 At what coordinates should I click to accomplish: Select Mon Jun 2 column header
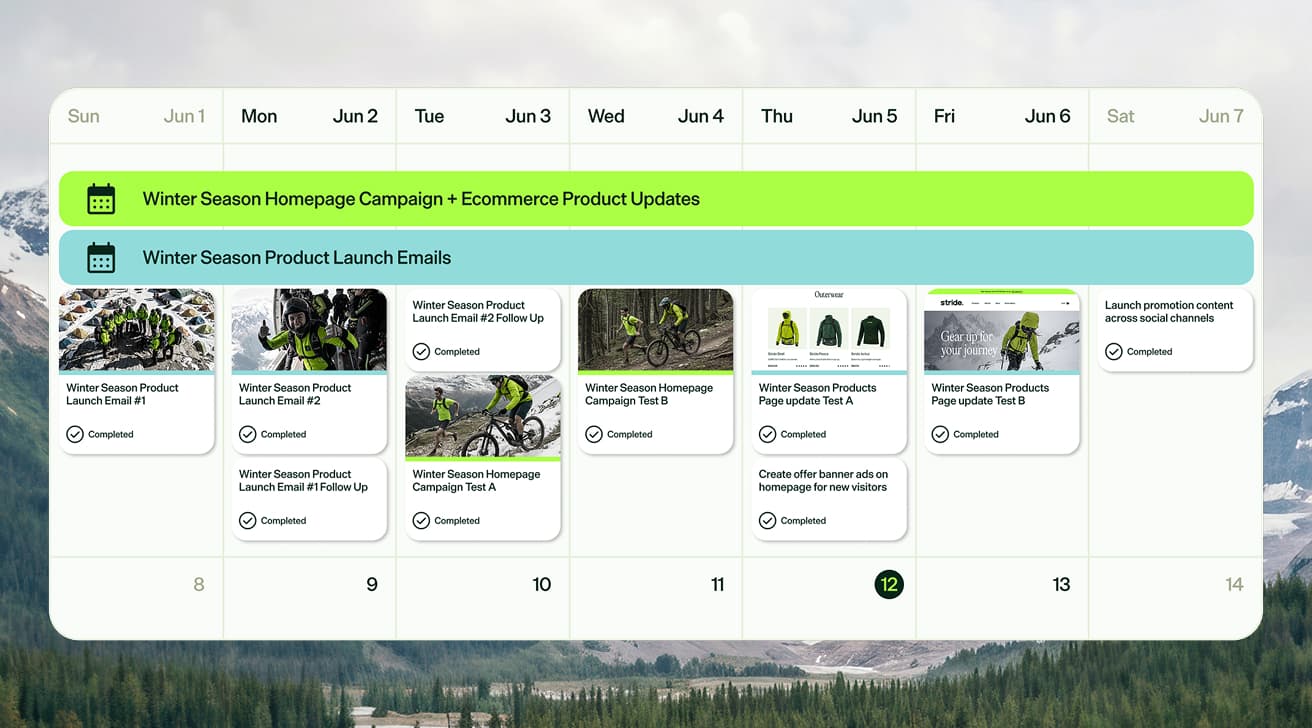tap(309, 116)
